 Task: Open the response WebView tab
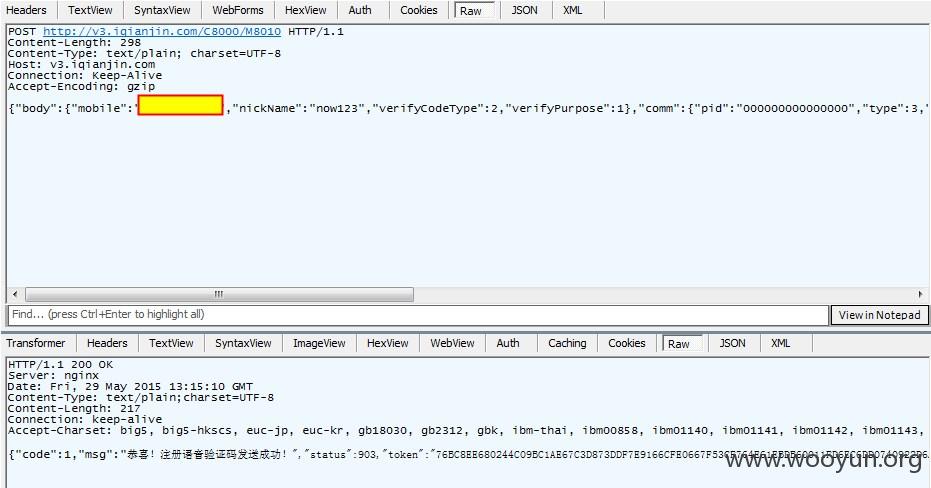452,343
